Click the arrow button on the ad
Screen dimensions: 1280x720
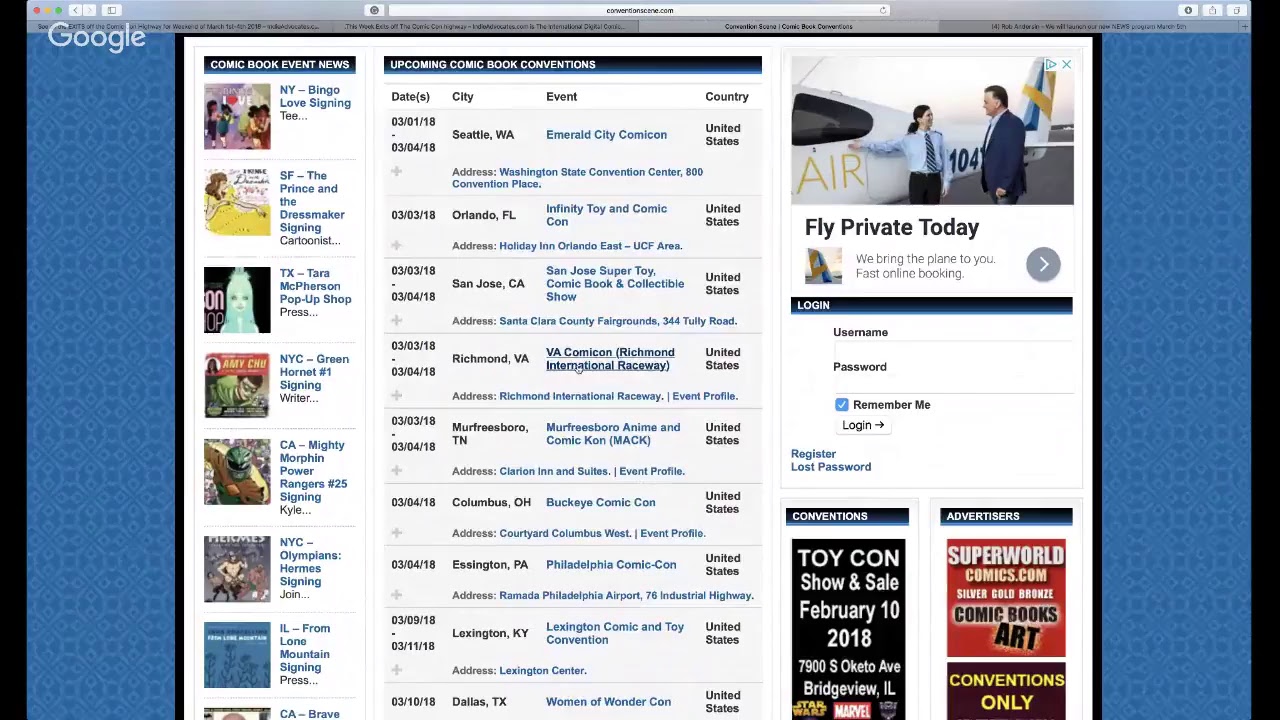tap(1043, 264)
